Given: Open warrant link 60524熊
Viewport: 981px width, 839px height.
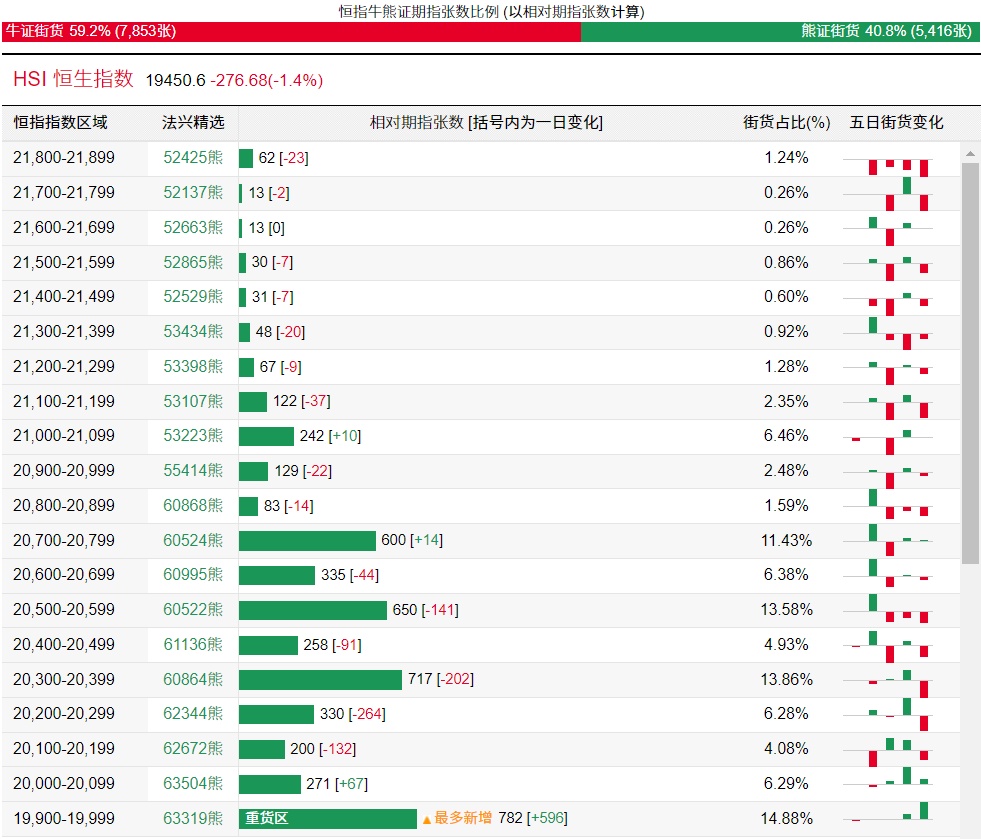Looking at the screenshot, I should (x=193, y=540).
